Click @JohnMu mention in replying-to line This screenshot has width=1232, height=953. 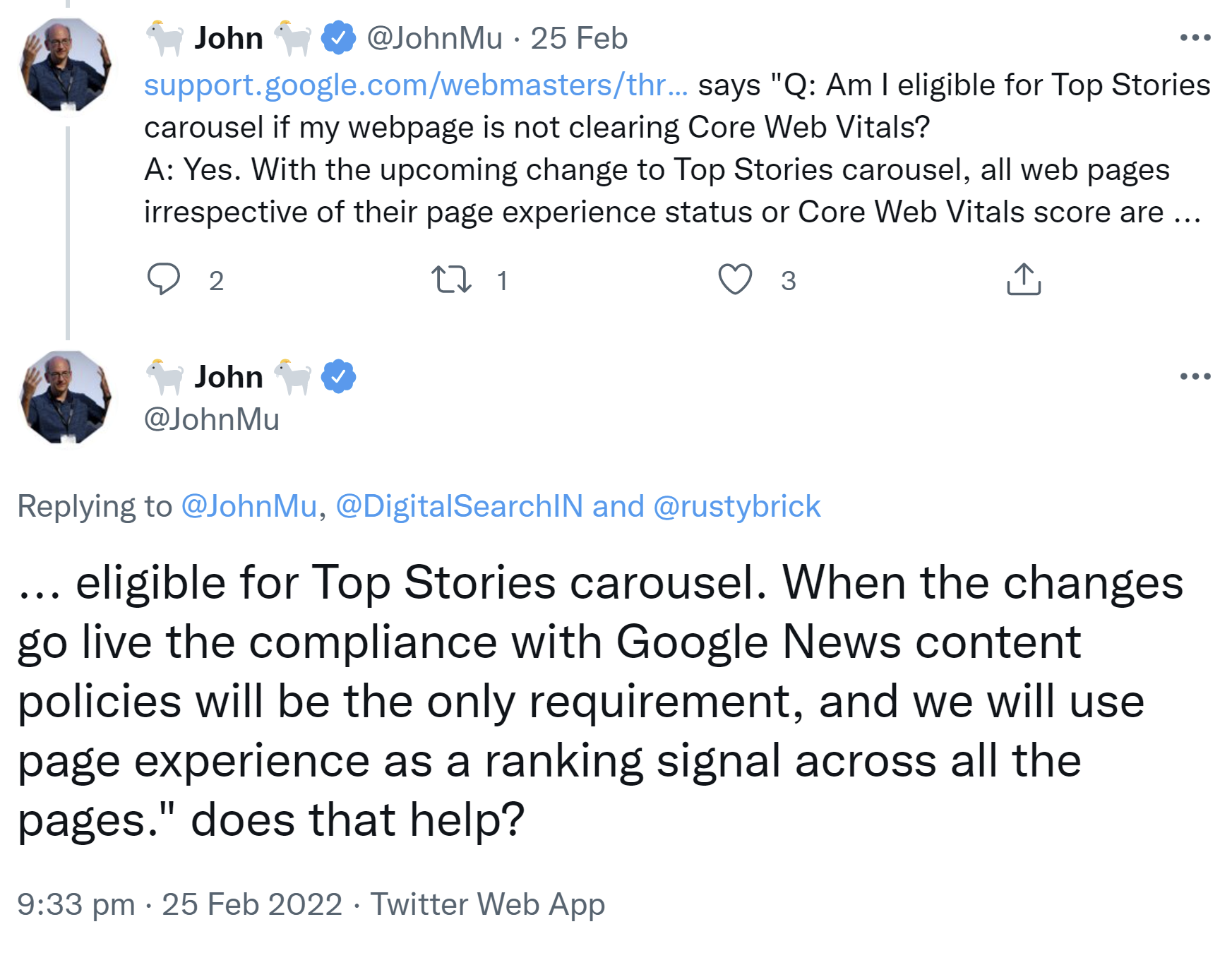(x=249, y=506)
